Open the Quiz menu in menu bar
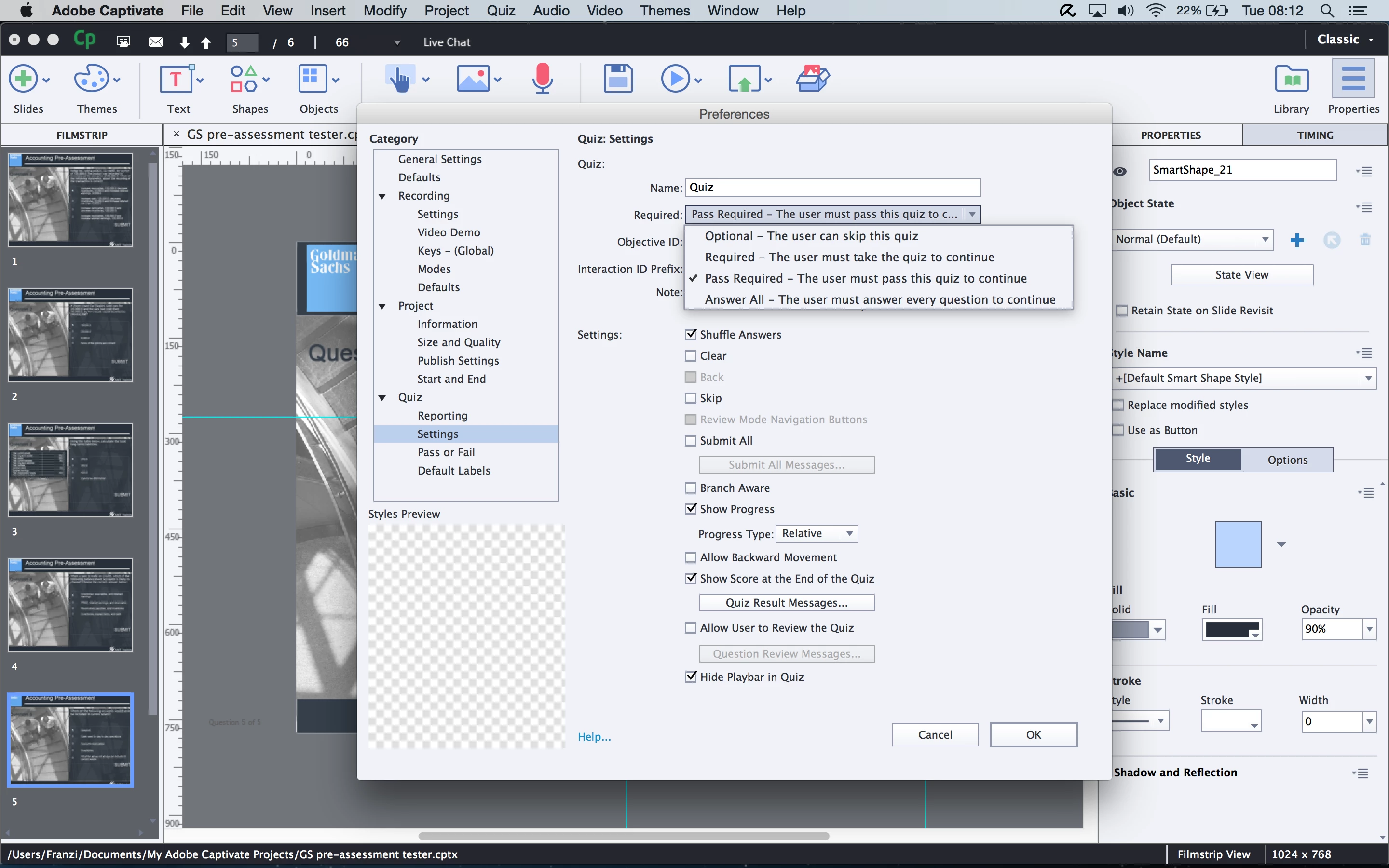The image size is (1389, 868). pos(501,11)
